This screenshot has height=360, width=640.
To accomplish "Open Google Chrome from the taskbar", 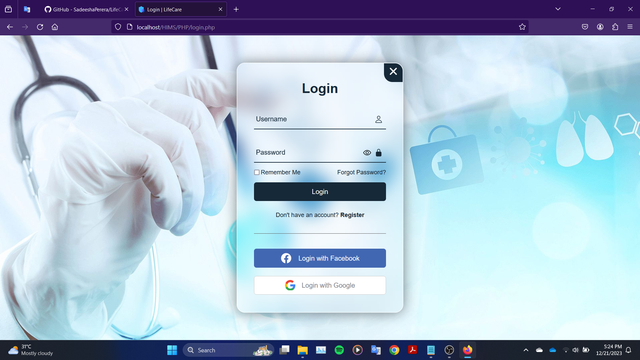I will [x=394, y=350].
